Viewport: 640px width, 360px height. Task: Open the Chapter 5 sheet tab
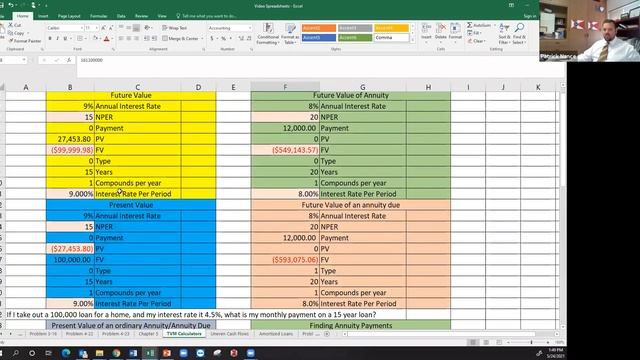tap(148, 334)
